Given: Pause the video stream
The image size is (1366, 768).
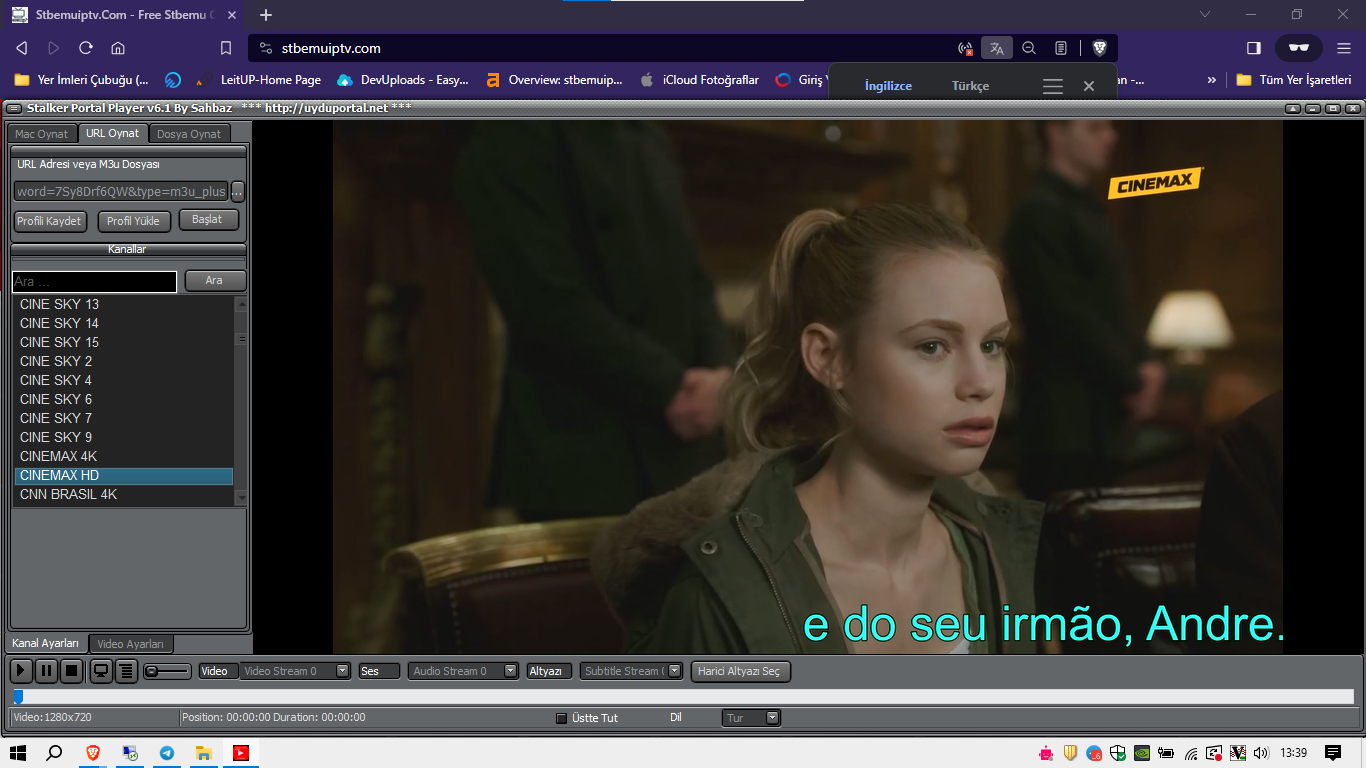Looking at the screenshot, I should (x=46, y=671).
